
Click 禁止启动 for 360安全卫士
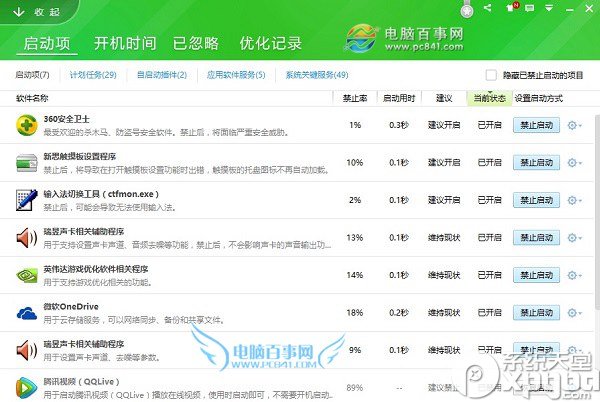536,125
